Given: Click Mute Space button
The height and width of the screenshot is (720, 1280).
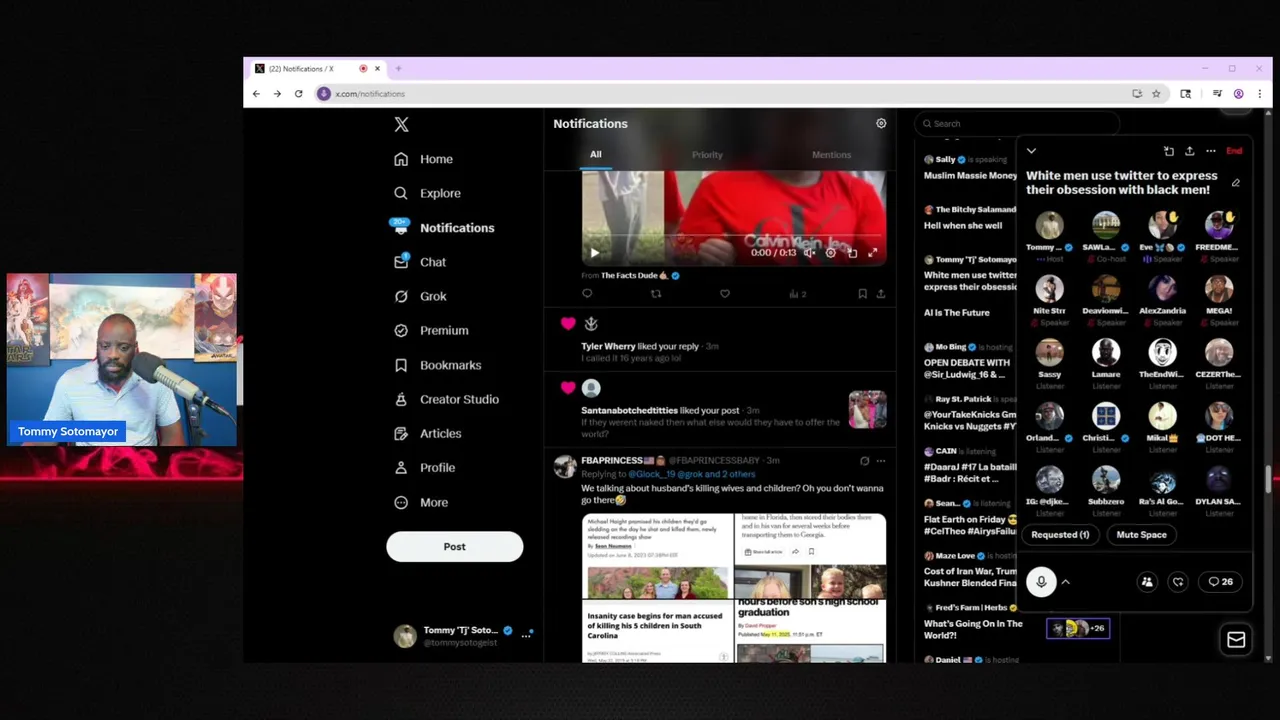Looking at the screenshot, I should 1141,535.
